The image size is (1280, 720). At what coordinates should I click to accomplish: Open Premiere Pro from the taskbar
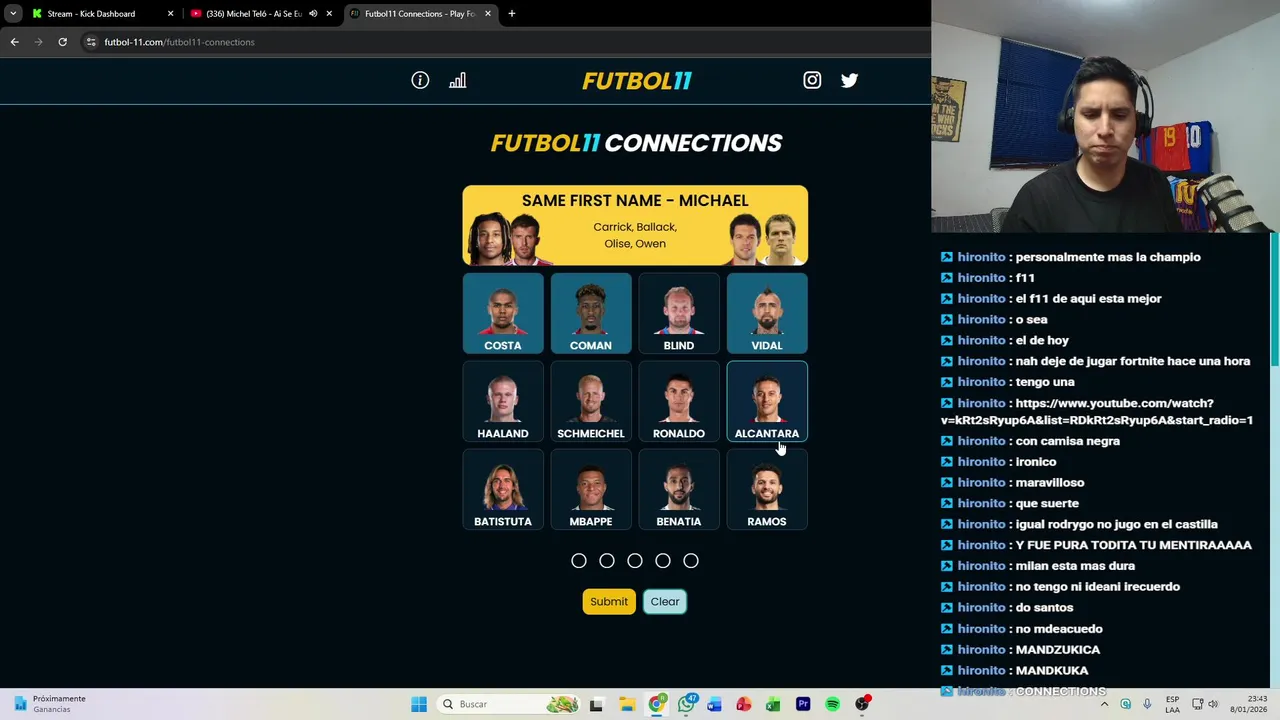pyautogui.click(x=803, y=704)
